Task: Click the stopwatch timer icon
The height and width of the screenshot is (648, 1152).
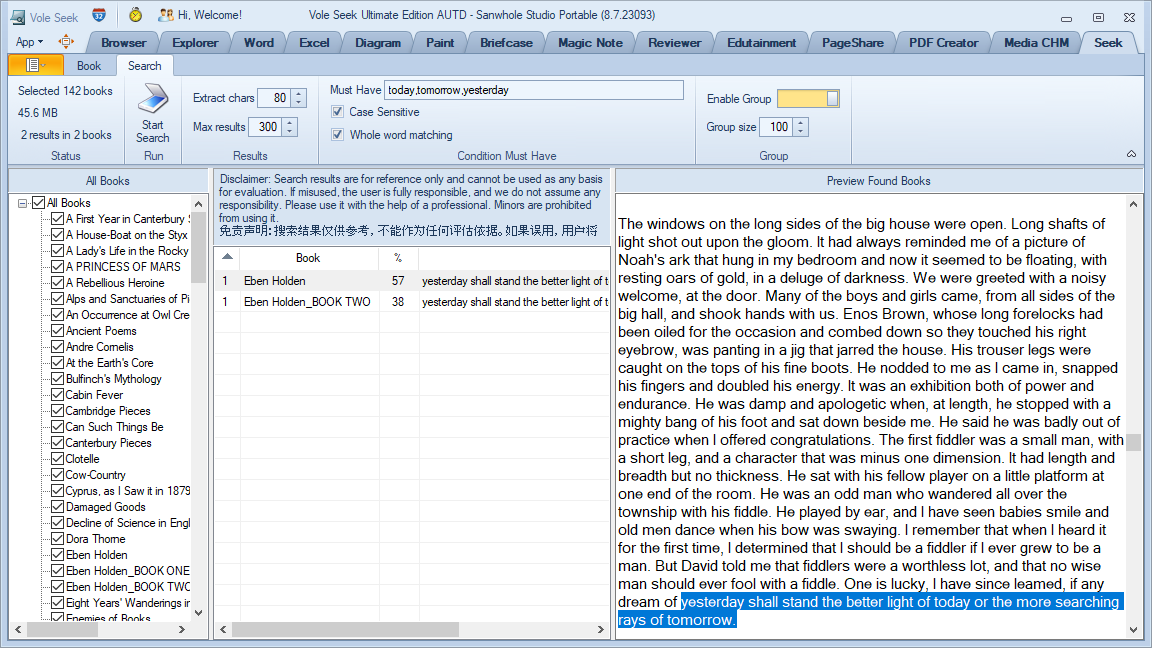Action: click(x=135, y=15)
